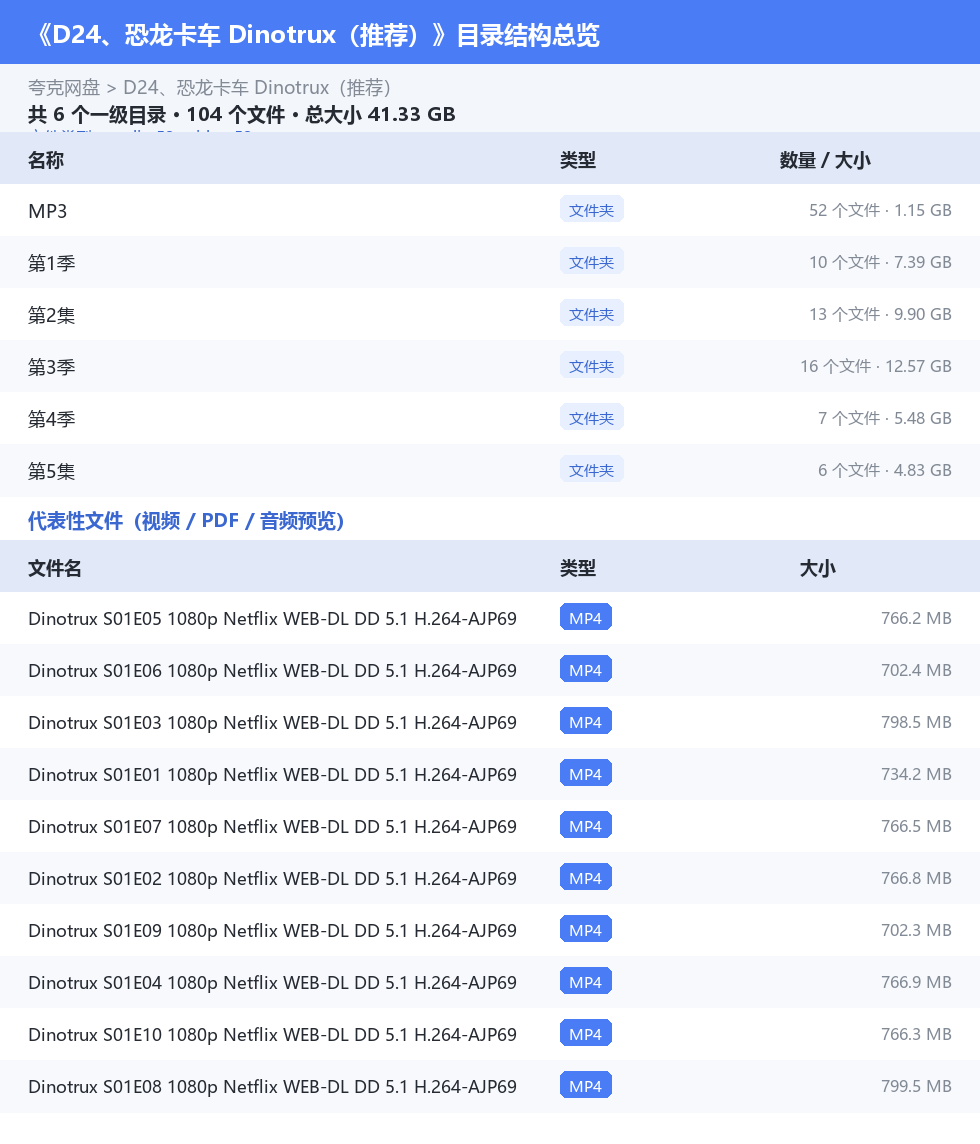Open the 第1季 folder
Viewport: 980px width, 1144px height.
[x=490, y=263]
